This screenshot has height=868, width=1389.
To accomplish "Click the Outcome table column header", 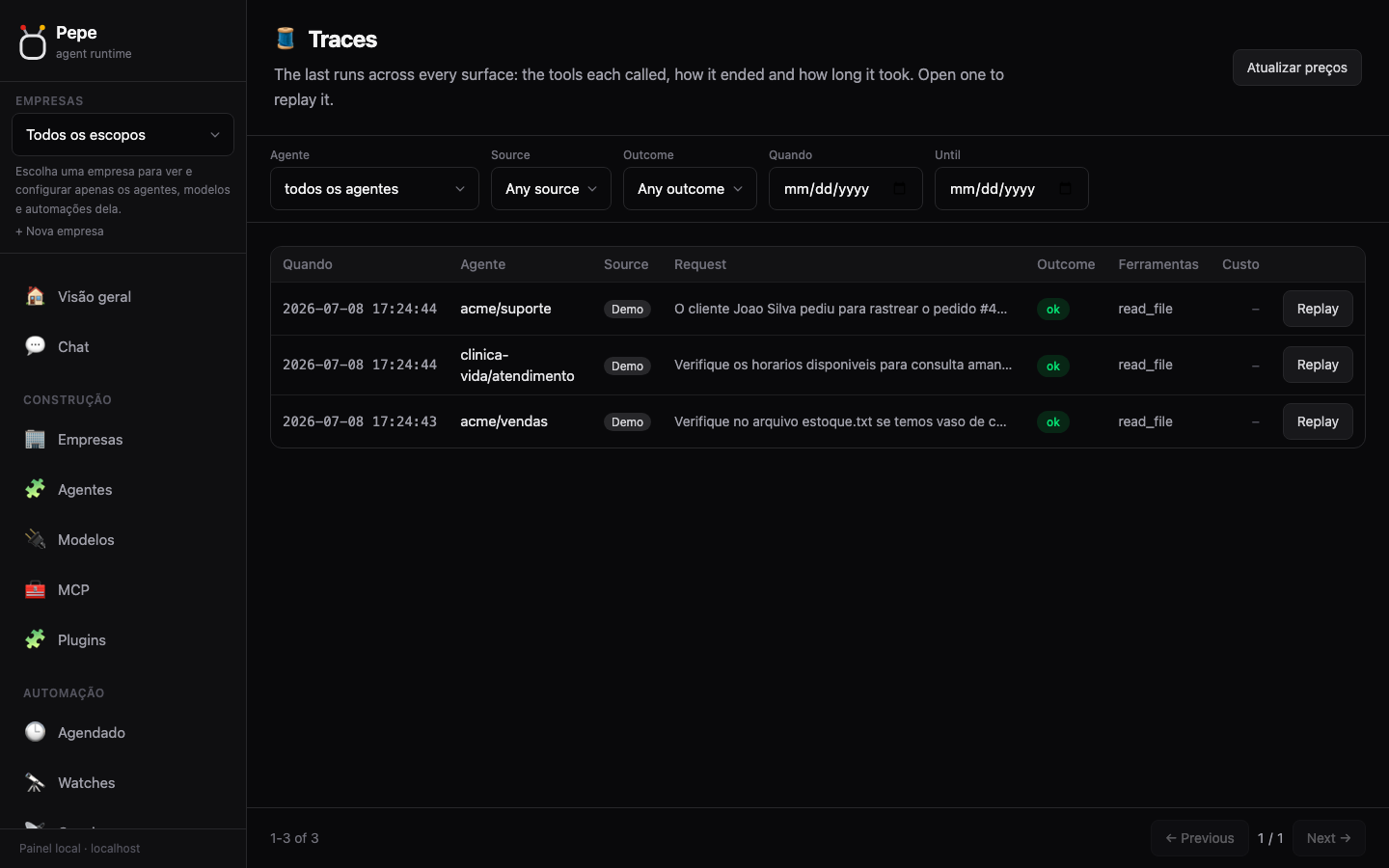I will (1066, 264).
